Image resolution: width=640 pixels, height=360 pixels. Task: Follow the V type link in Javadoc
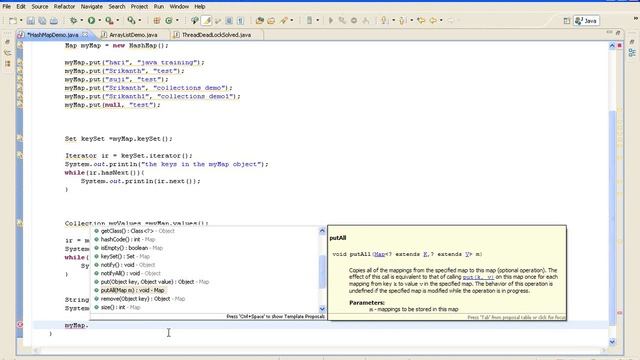pos(467,254)
